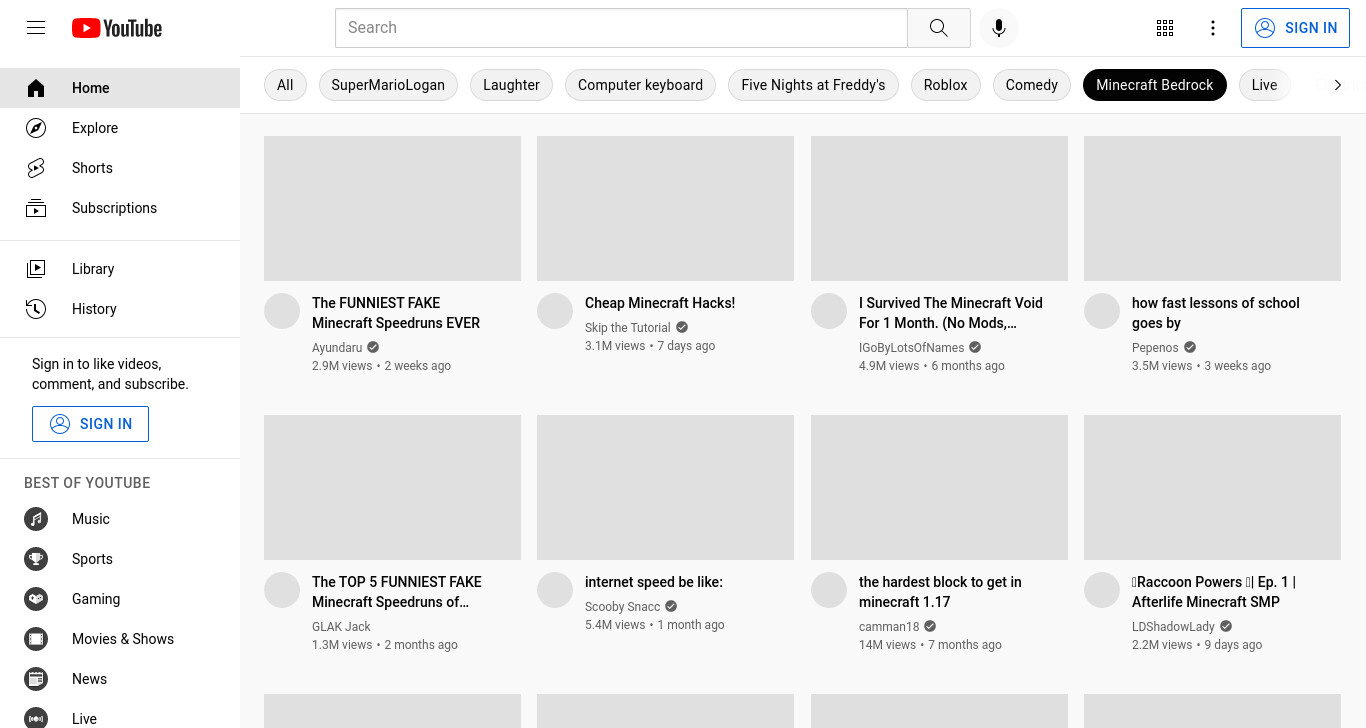Open 'The TOP 5 FUNNIEST FAKE' title
Viewport: 1366px width, 728px height.
(x=397, y=592)
